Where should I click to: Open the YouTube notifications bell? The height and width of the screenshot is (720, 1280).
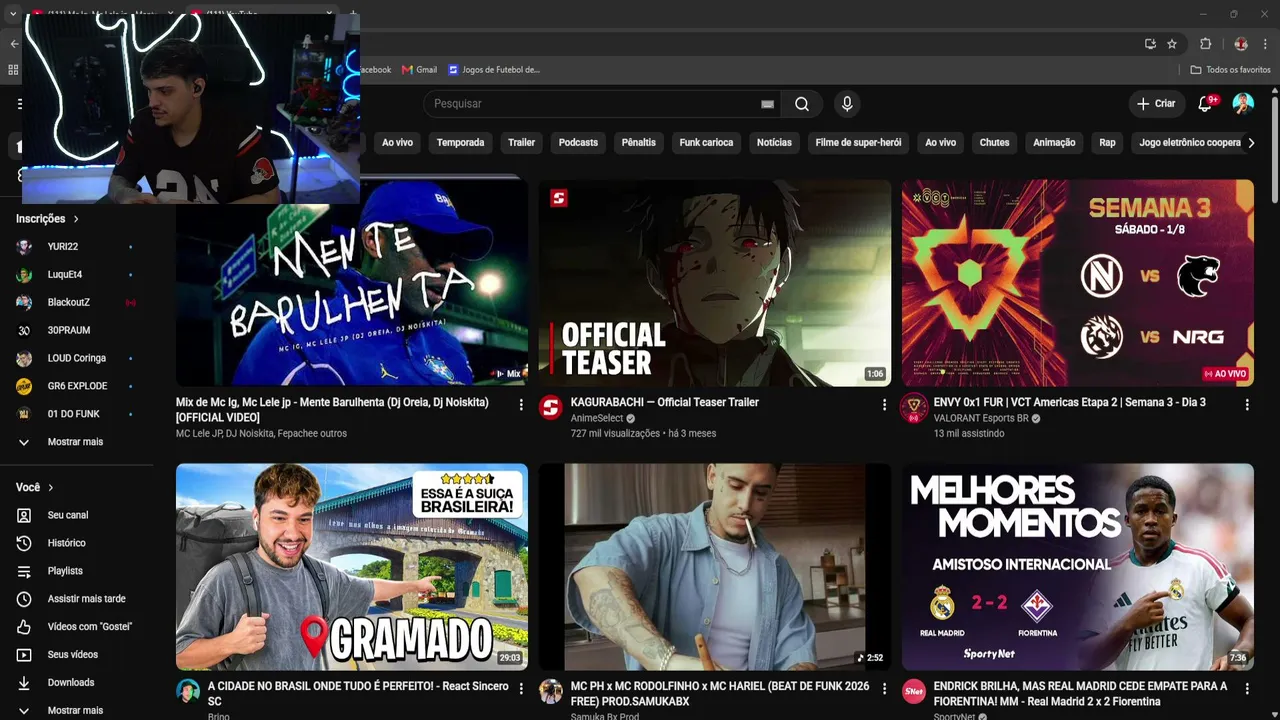click(x=1205, y=104)
